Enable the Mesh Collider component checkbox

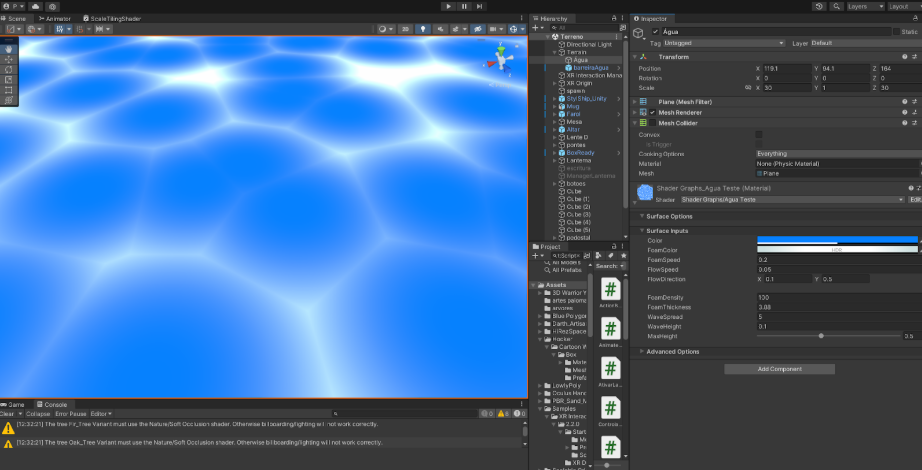coord(653,123)
